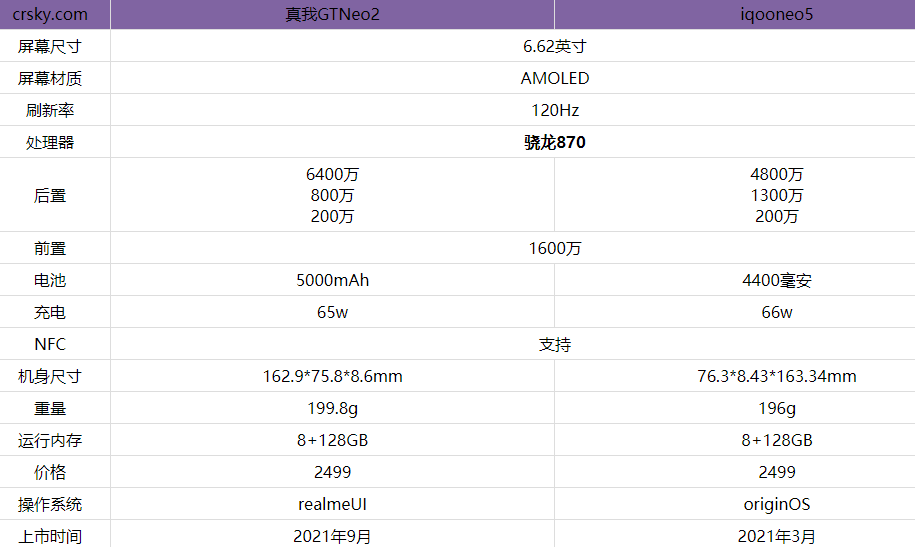Select the 65w charging cell
Screen dimensions: 915x547
pyautogui.click(x=332, y=312)
